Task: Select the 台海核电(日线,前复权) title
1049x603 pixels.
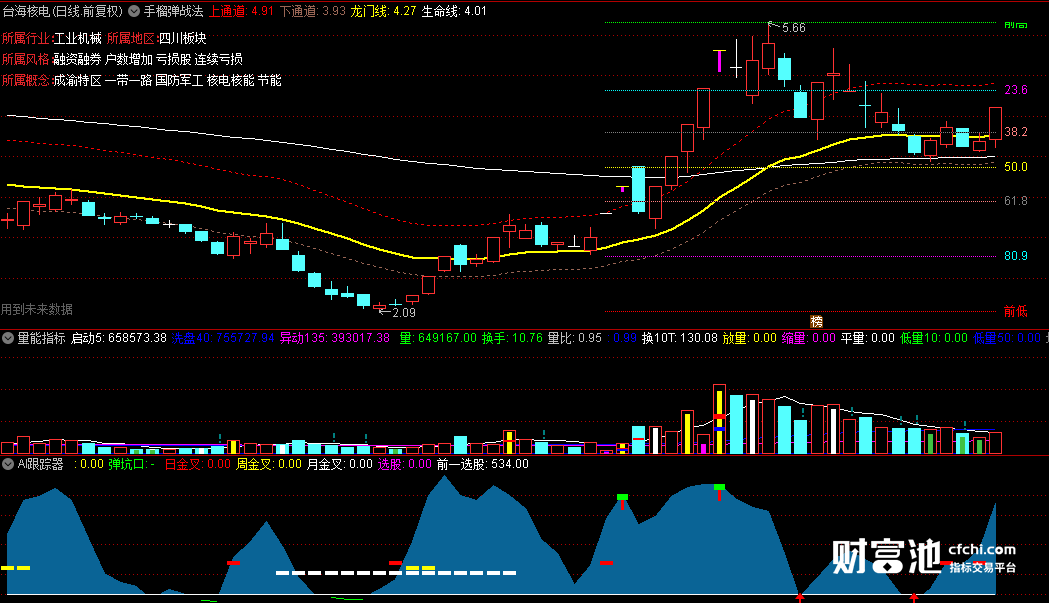Action: (x=63, y=11)
